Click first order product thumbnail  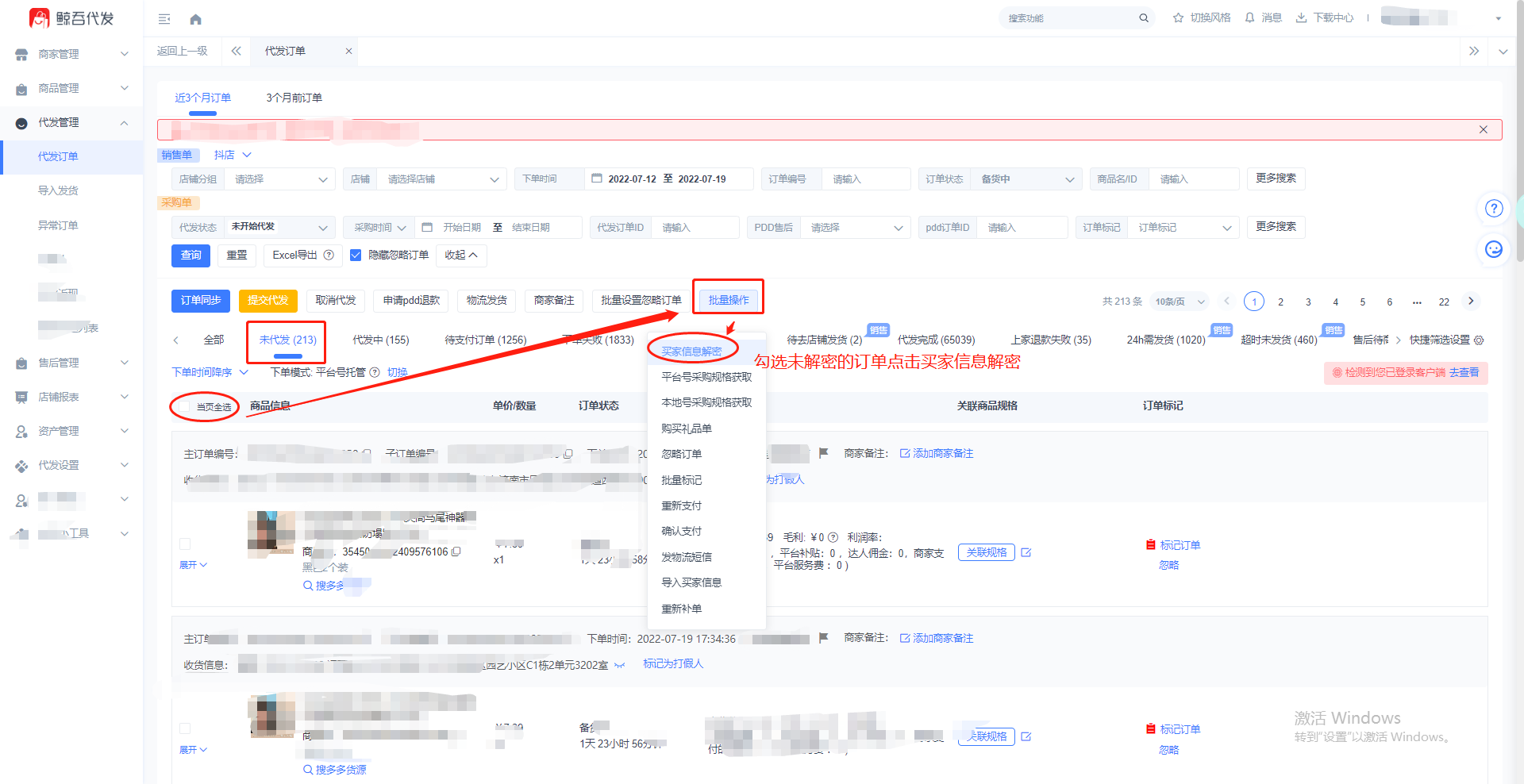click(x=271, y=532)
